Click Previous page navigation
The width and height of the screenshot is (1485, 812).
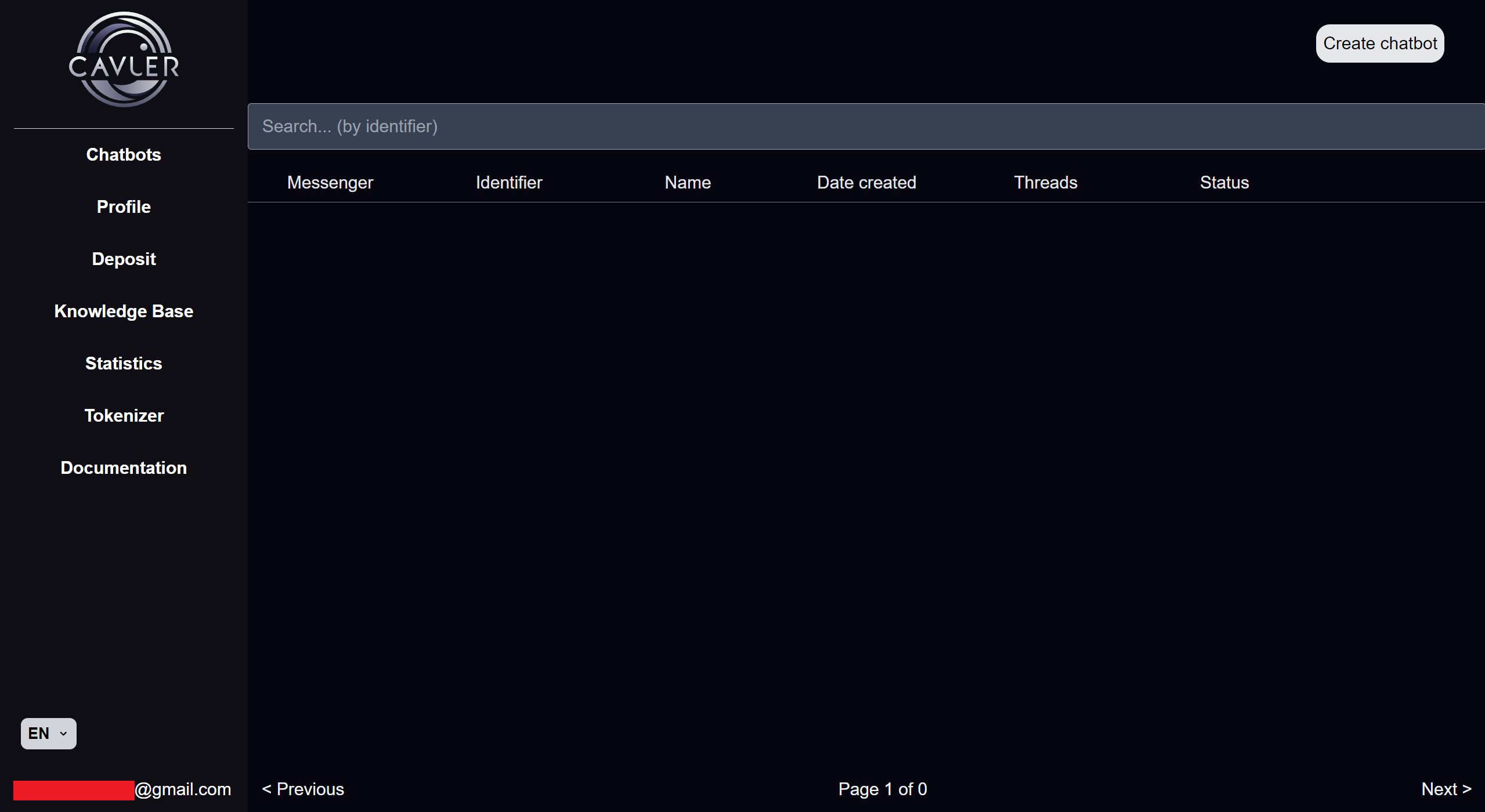point(303,789)
